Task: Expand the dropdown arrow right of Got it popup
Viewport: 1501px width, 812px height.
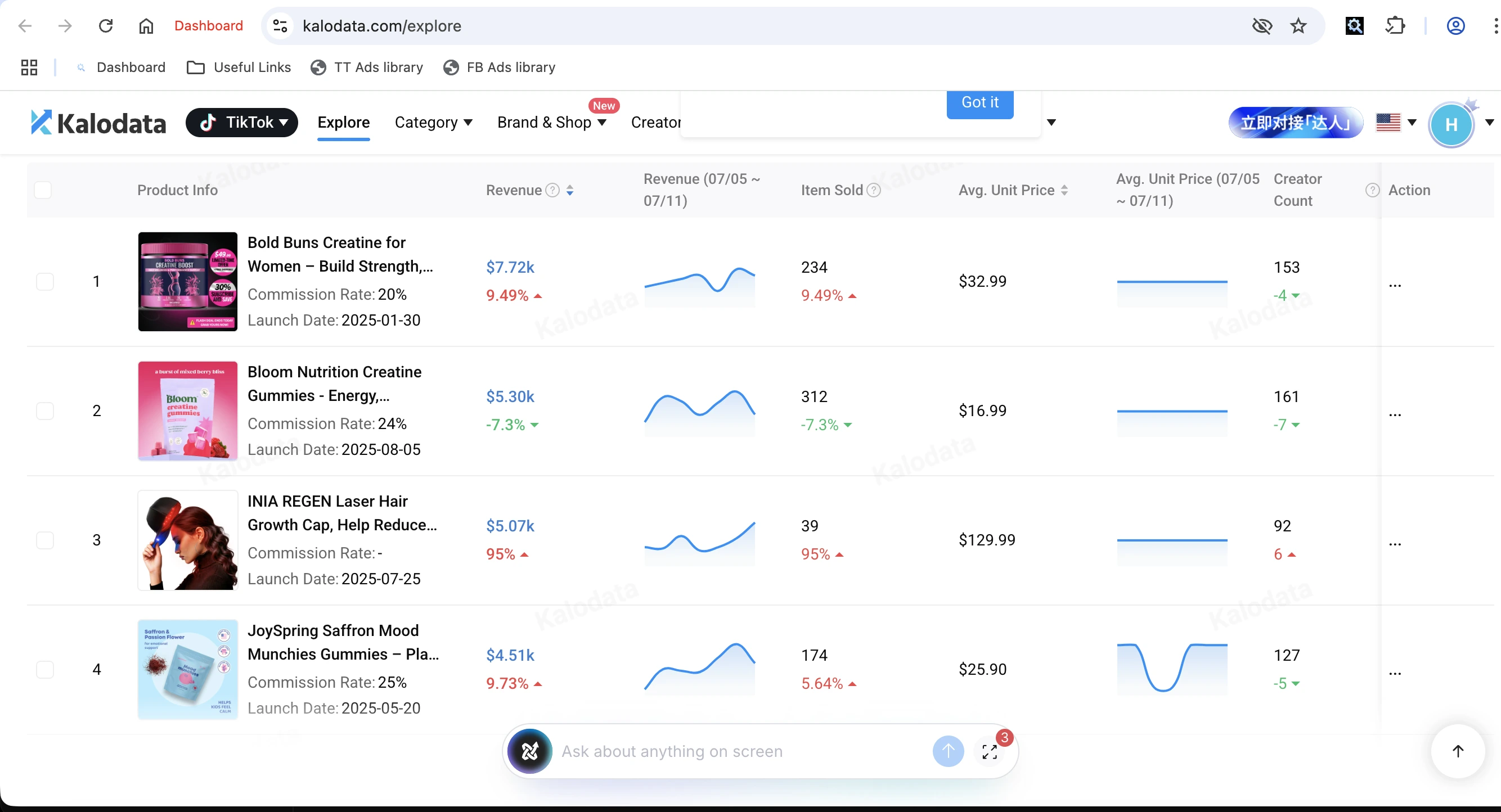Action: pyautogui.click(x=1051, y=123)
